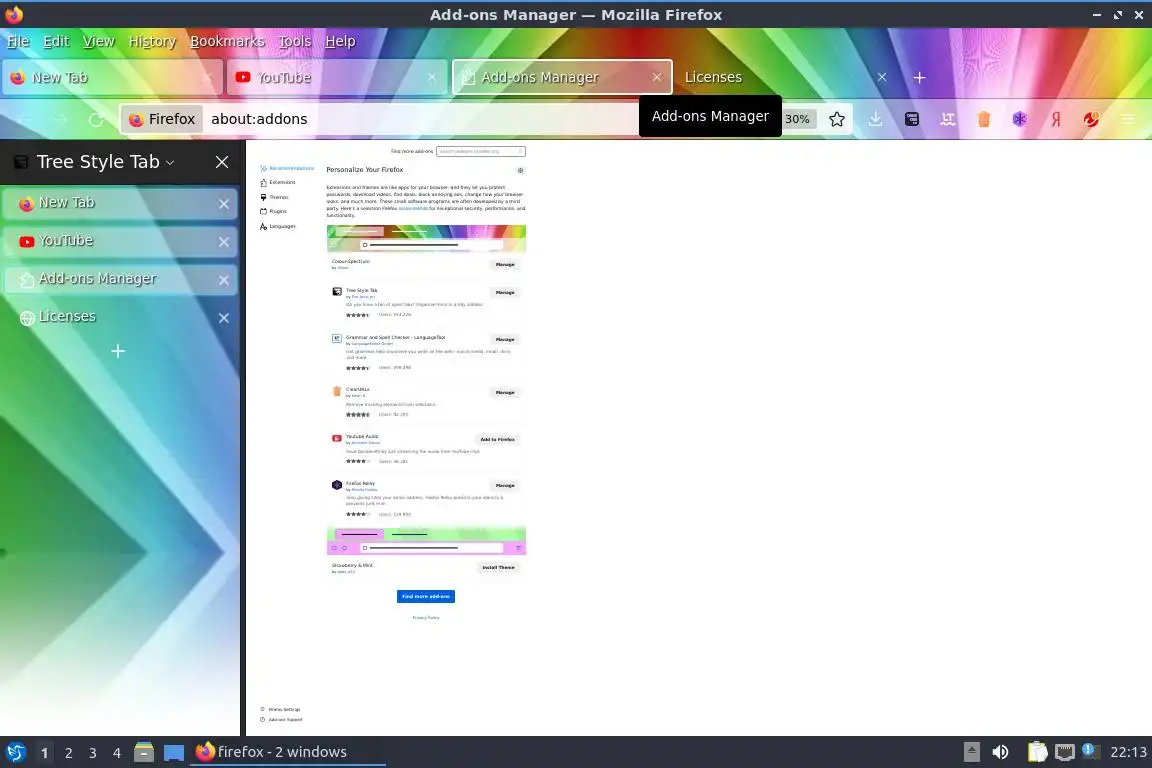1152x768 pixels.
Task: Close the Add-ons Manager tab in tab strip
Action: coord(657,77)
